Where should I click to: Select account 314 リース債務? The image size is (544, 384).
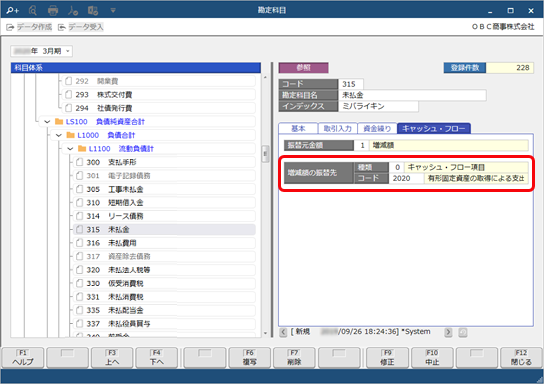coord(164,216)
